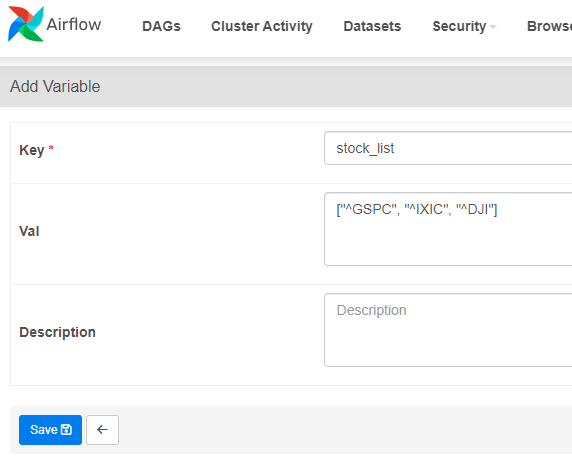Open Cluster Activity page

(x=262, y=26)
